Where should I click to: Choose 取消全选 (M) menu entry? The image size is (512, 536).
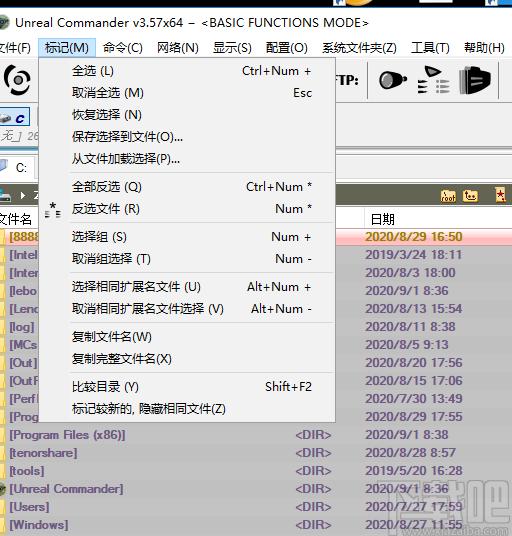pos(187,93)
